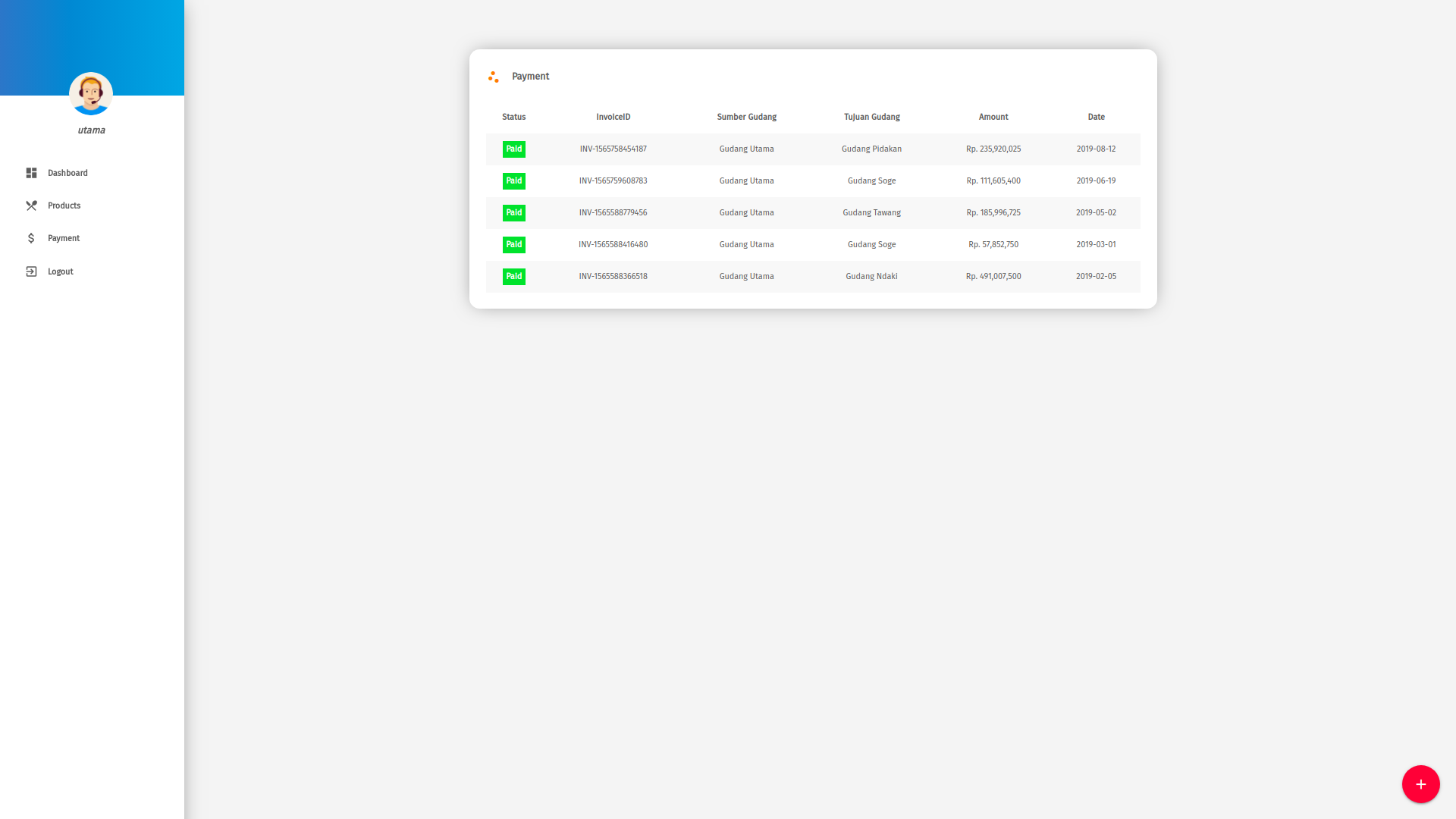
Task: Select amount Rp. 491,007,500 cell
Action: click(993, 277)
